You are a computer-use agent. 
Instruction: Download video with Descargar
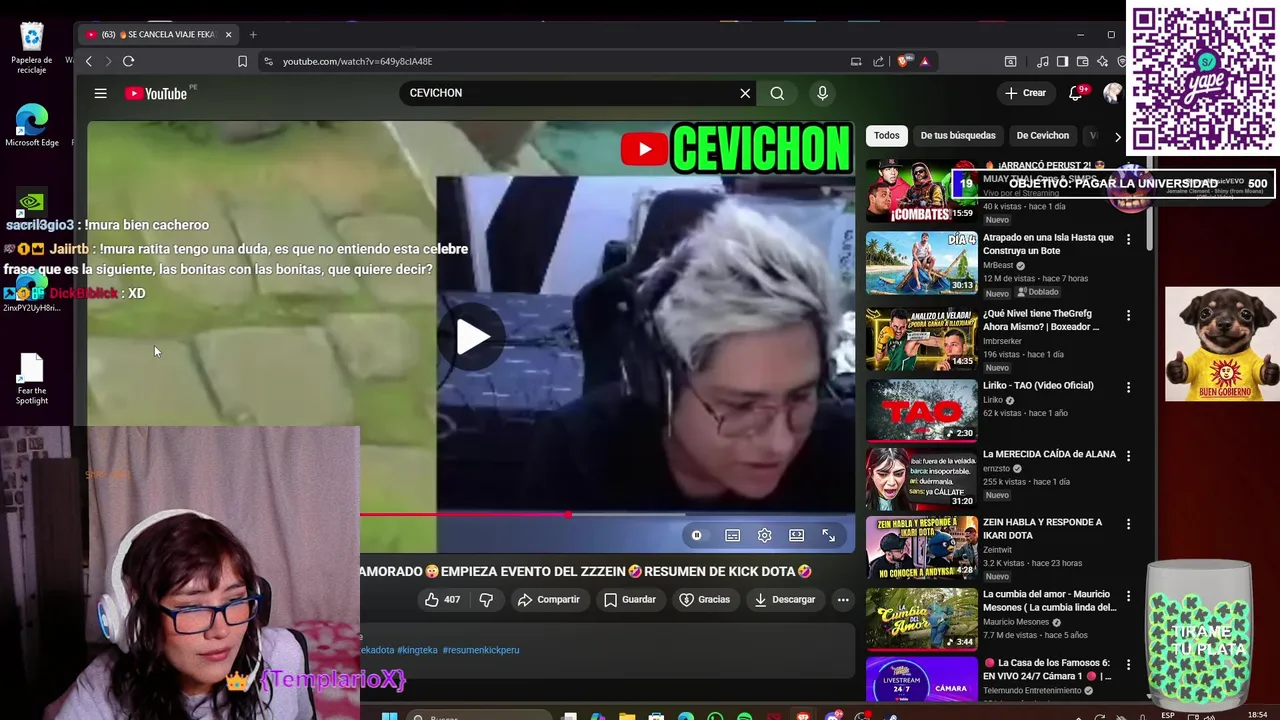pyautogui.click(x=785, y=600)
